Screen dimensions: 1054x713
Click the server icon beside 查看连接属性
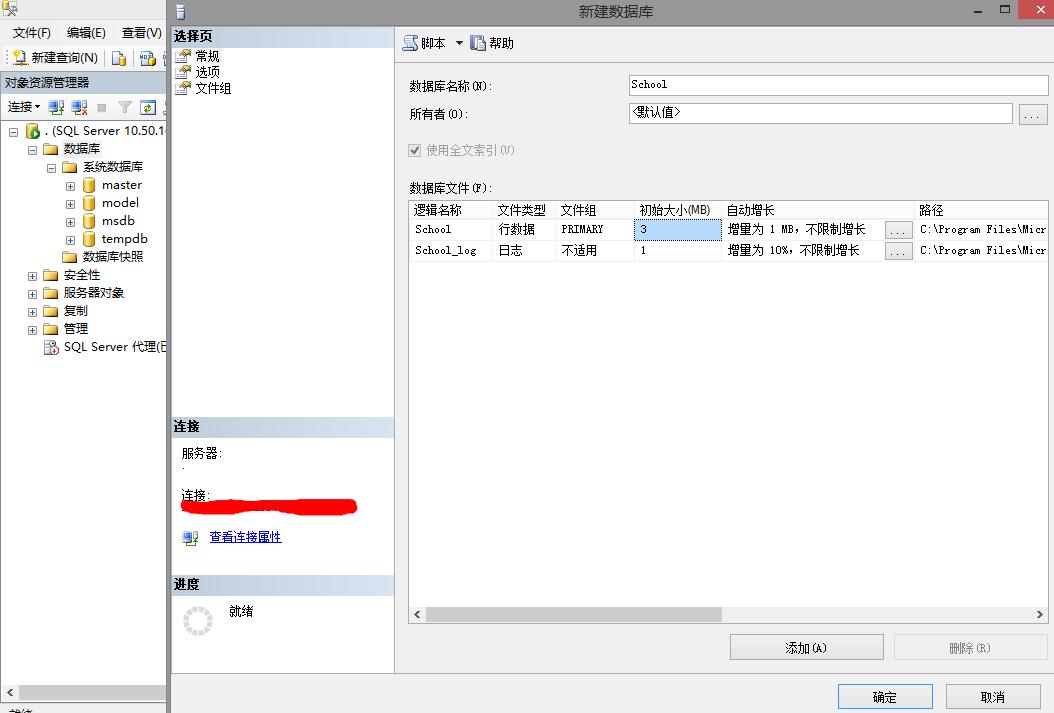point(190,539)
